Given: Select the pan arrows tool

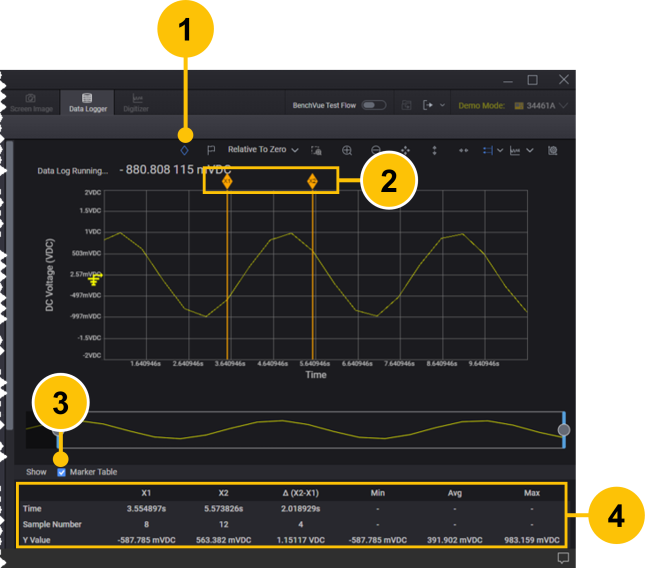Looking at the screenshot, I should click(x=405, y=150).
